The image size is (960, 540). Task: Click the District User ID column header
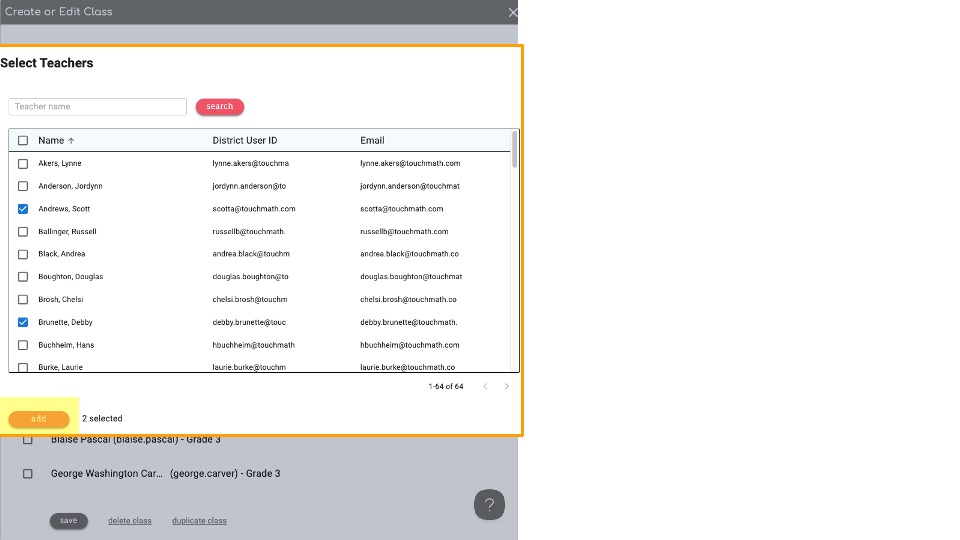tap(245, 141)
